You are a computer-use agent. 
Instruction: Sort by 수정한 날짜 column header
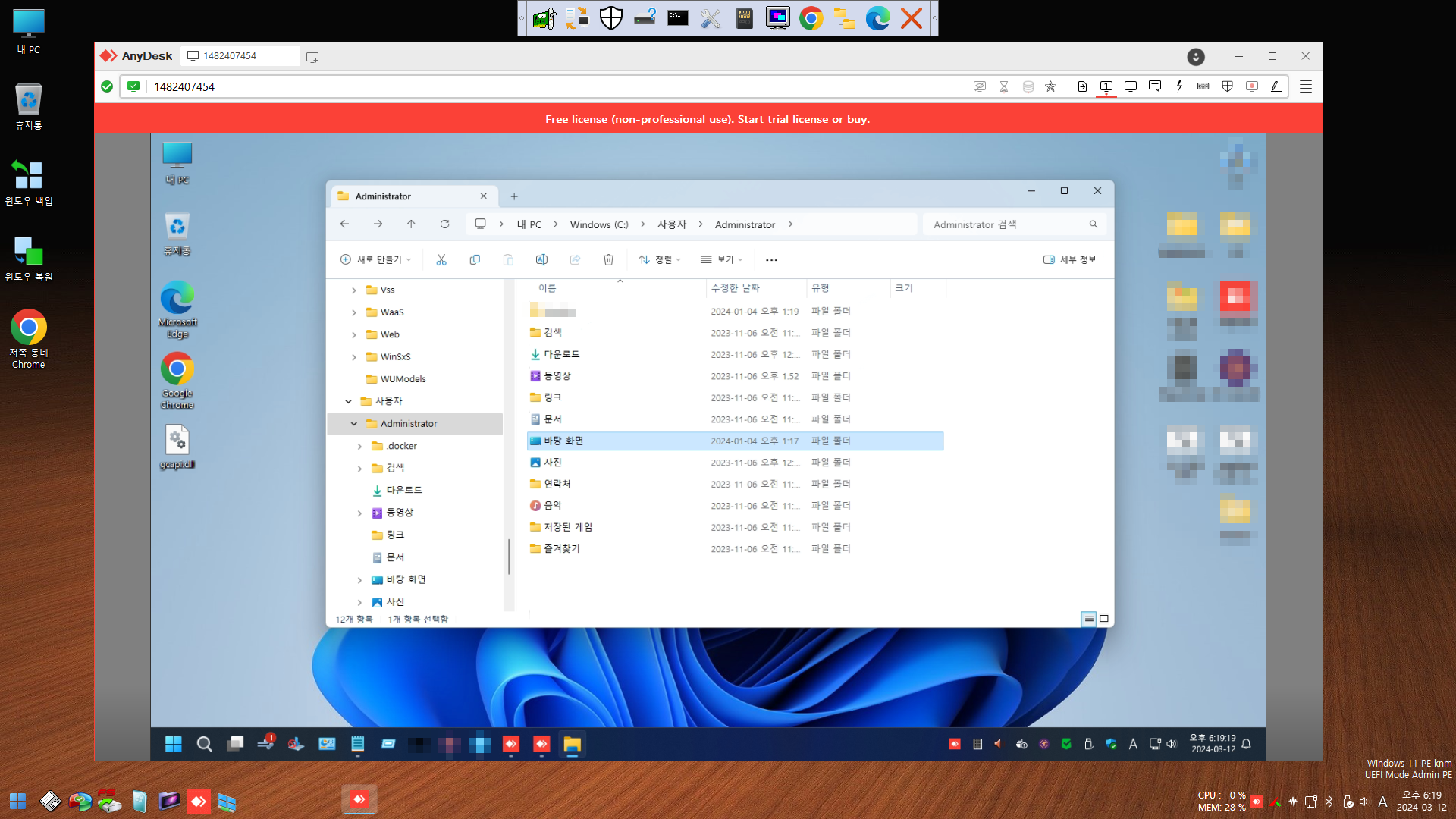[x=756, y=288]
